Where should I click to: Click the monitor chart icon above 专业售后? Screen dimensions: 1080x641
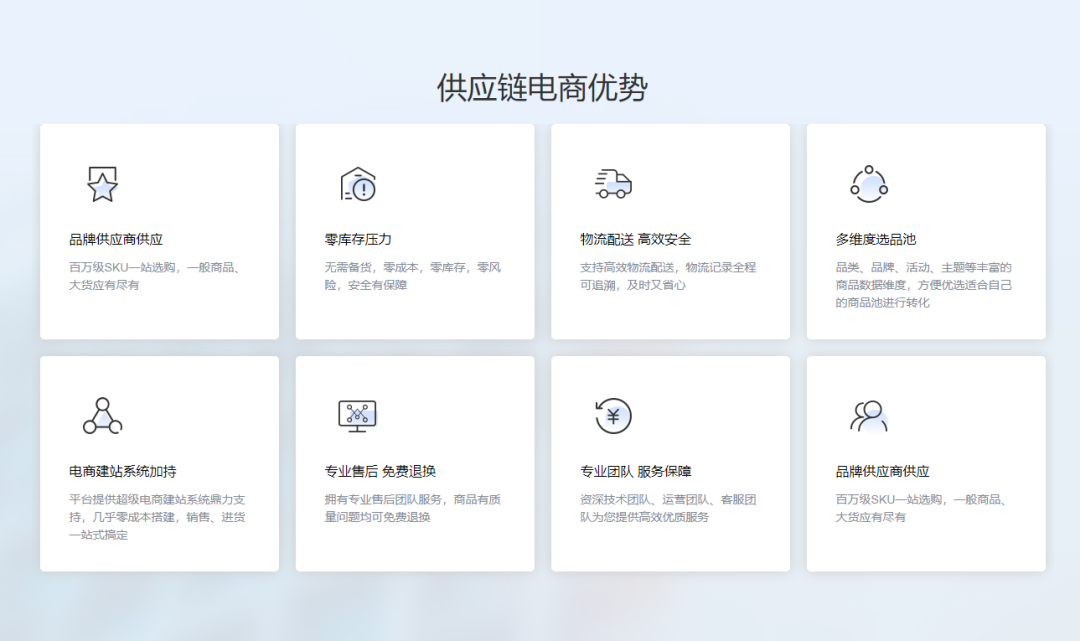pyautogui.click(x=357, y=416)
